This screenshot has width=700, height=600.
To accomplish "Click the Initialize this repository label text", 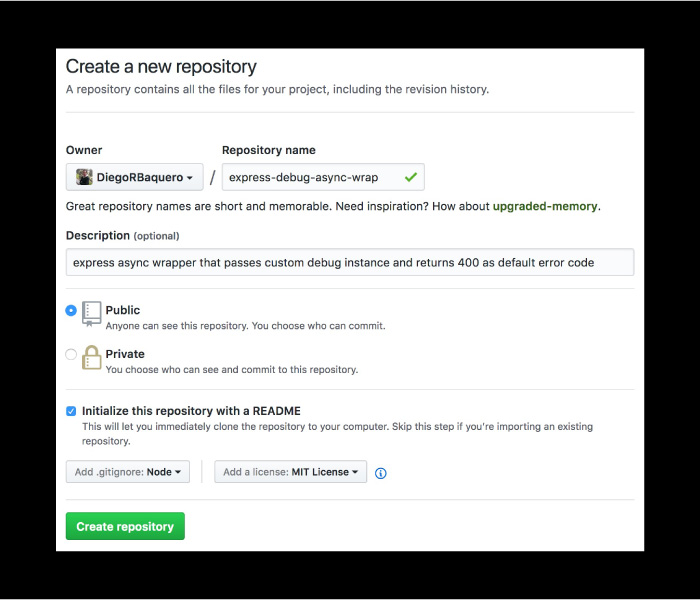I will [x=191, y=411].
